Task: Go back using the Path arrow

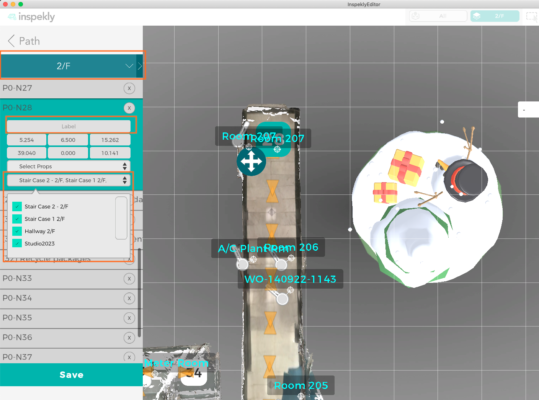Action: (11, 41)
